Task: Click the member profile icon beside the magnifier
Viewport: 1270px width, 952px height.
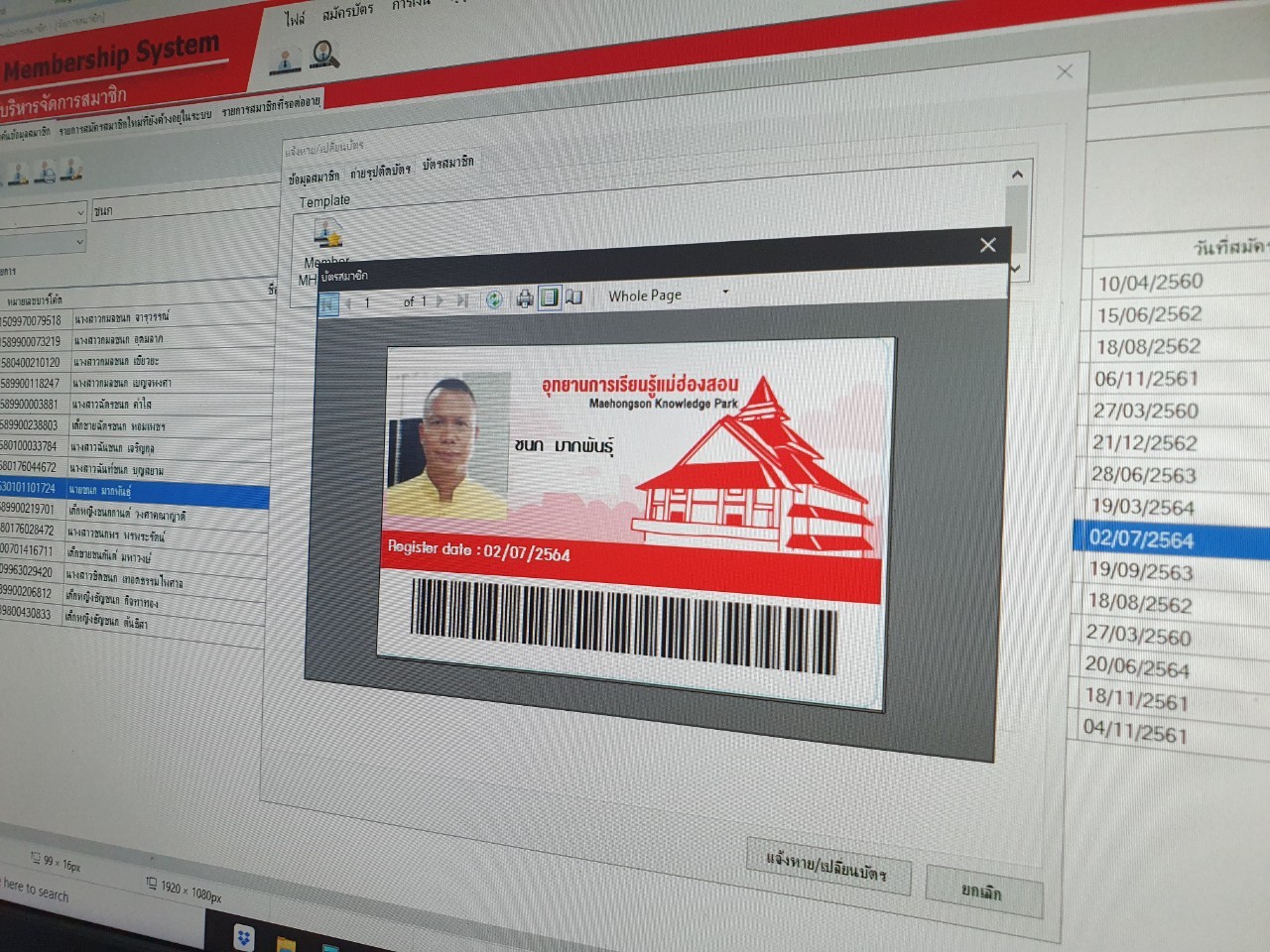Action: pos(286,59)
